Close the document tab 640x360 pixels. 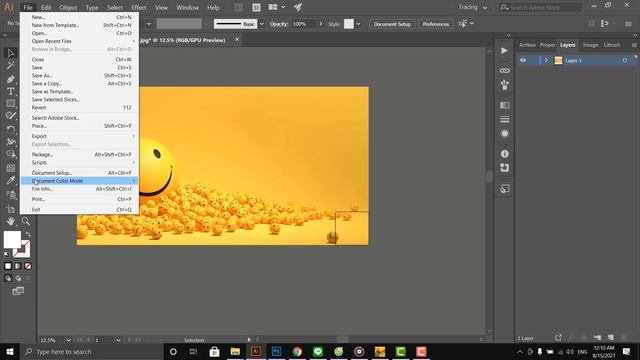[237, 40]
